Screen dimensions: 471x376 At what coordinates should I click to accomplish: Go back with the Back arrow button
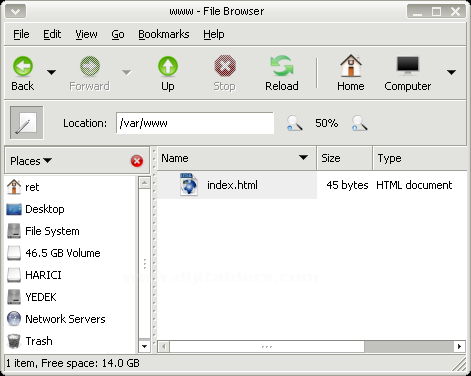click(x=23, y=73)
